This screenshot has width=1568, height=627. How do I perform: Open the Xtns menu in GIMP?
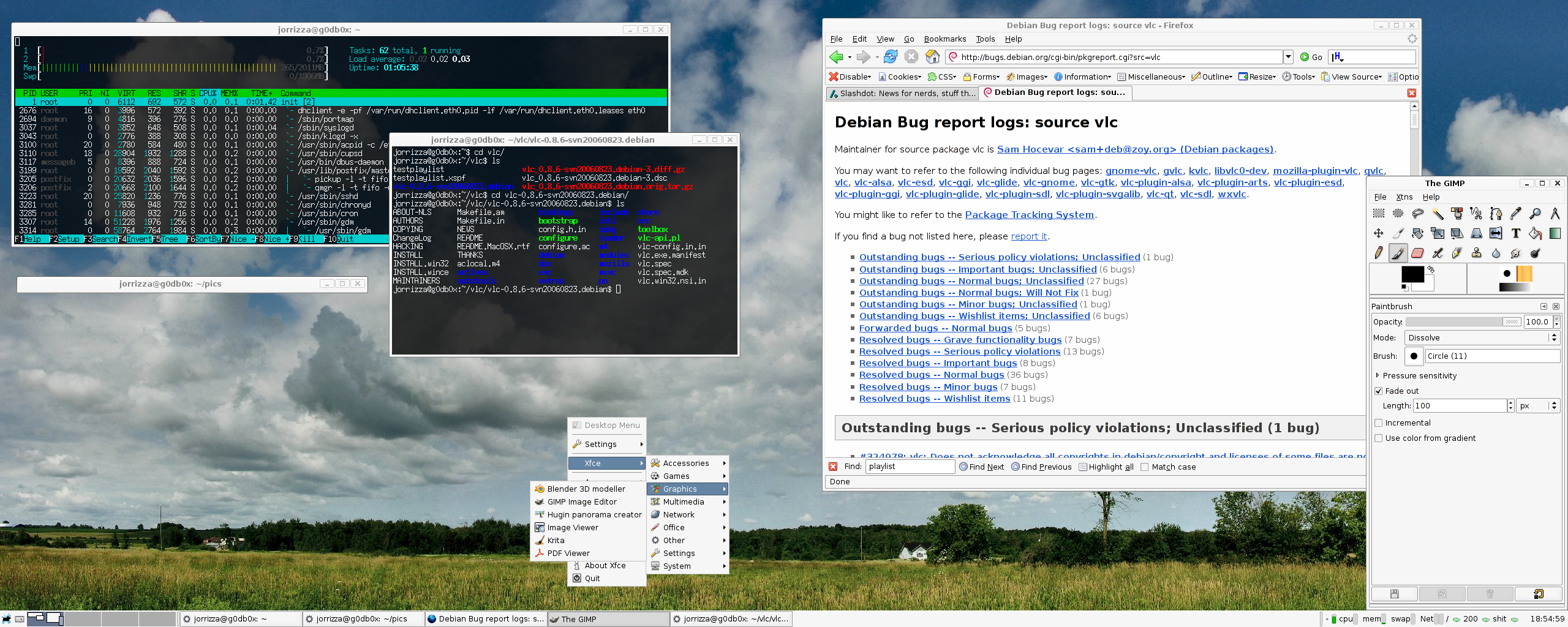coord(1404,197)
